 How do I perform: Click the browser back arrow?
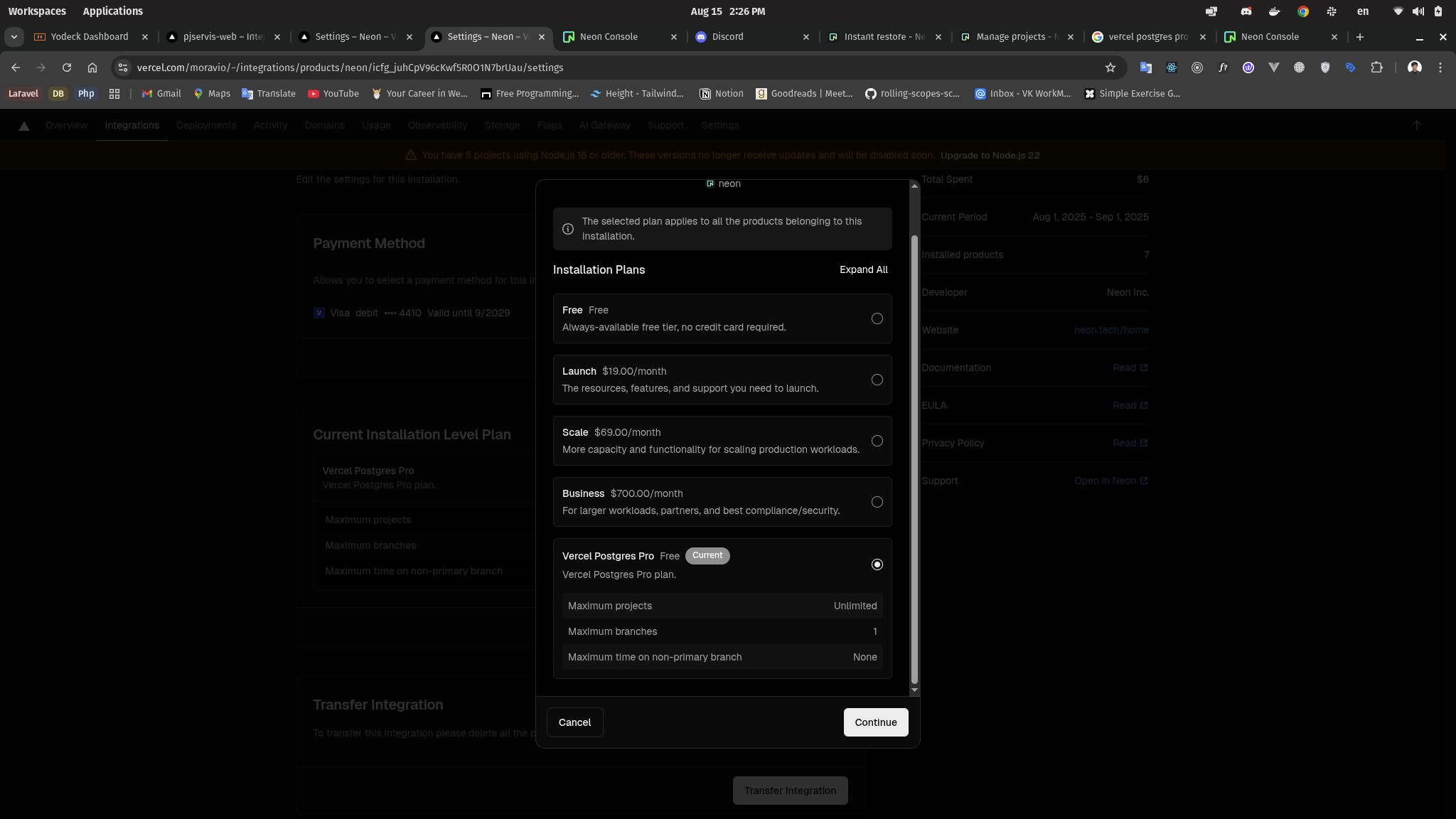click(x=16, y=68)
